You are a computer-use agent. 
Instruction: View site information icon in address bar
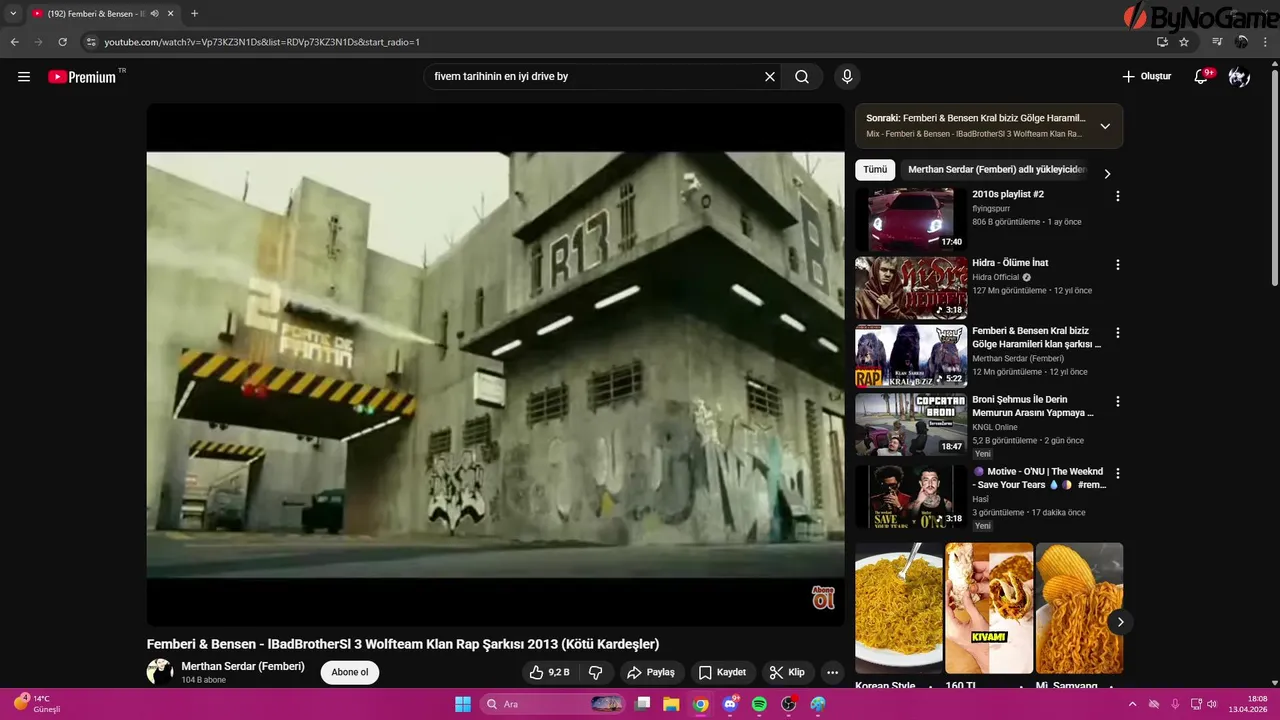click(x=91, y=42)
